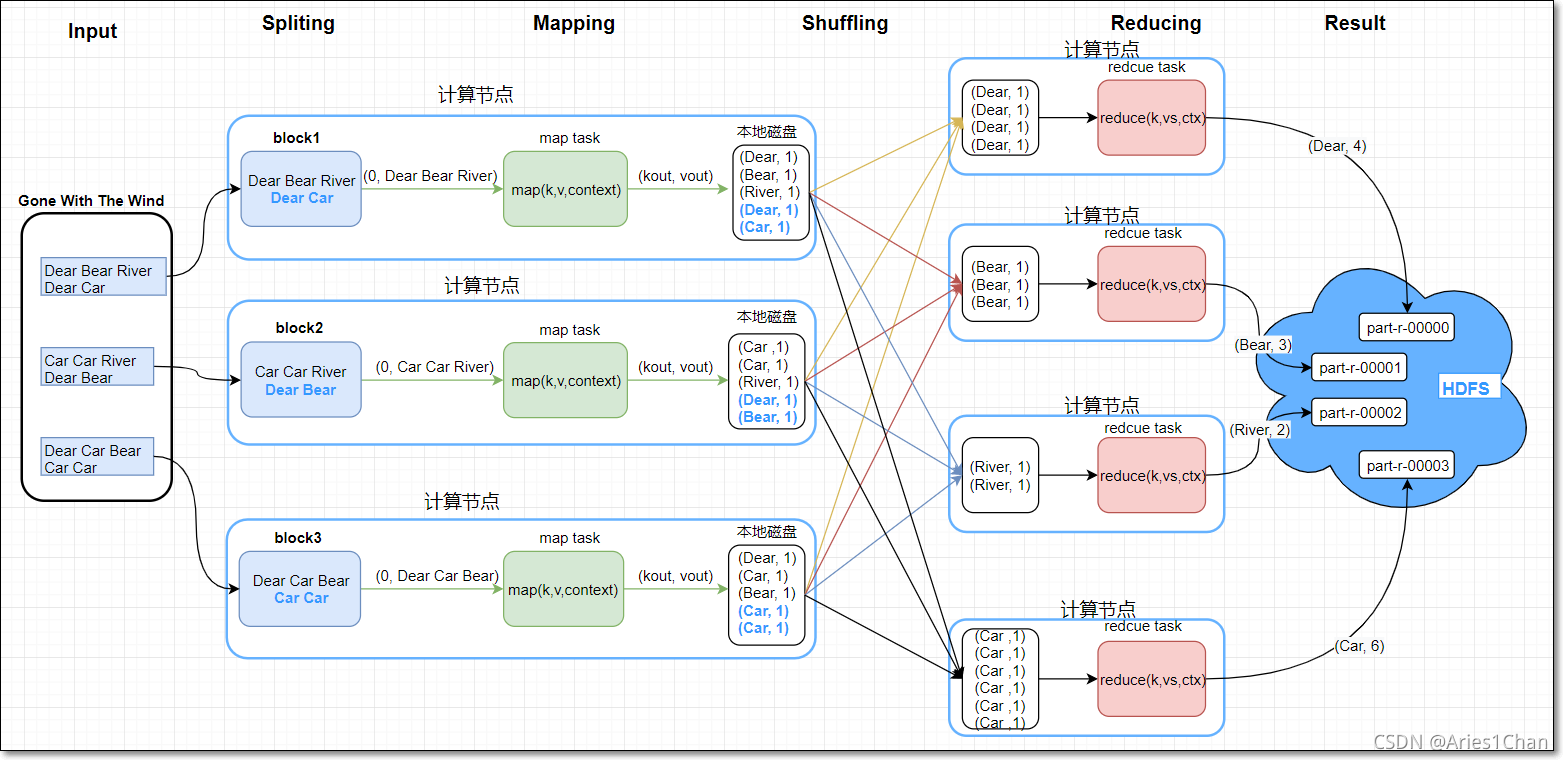
Task: Select the reduce(k,vs,ctx) box beside Bear list
Action: (x=1151, y=285)
